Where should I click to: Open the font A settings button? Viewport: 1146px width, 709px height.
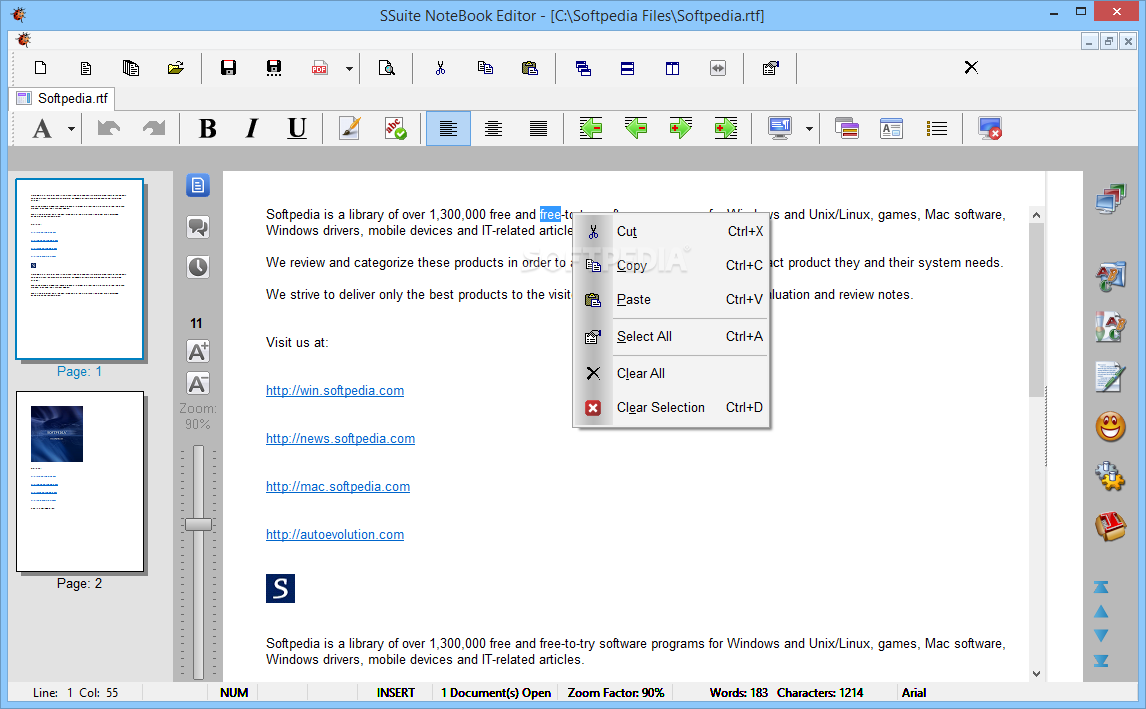42,129
